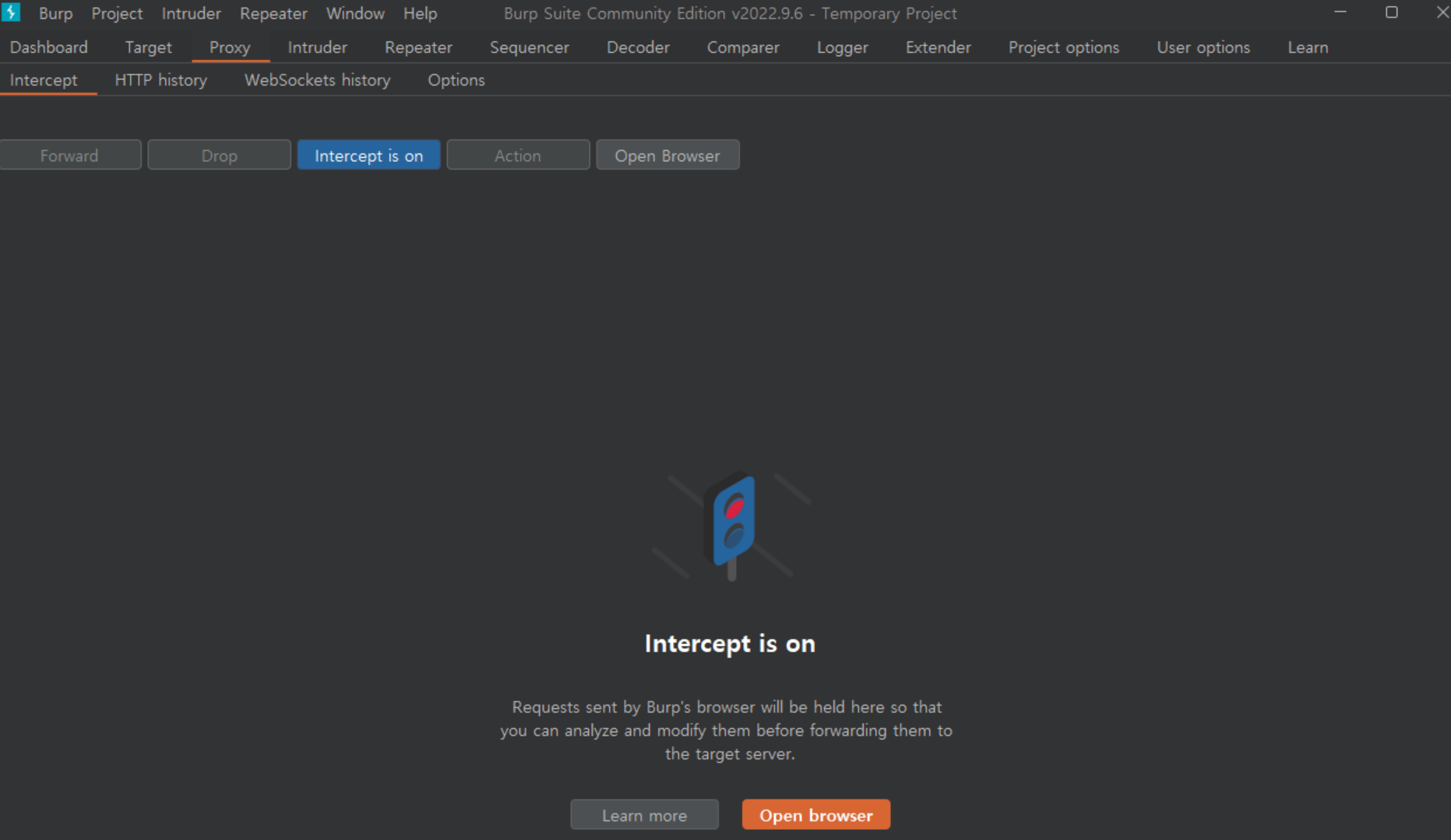Open the Sequencer tab
1451x840 pixels.
(x=529, y=47)
